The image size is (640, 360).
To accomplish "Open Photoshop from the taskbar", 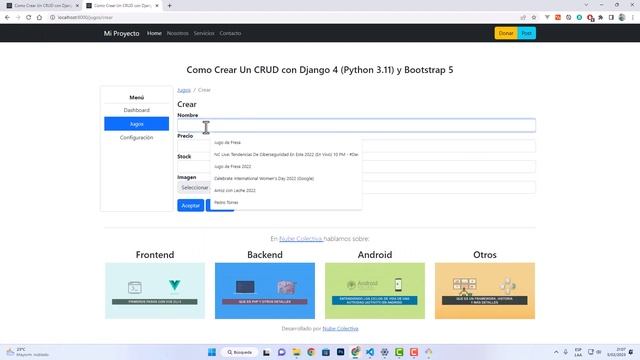I will click(x=340, y=352).
